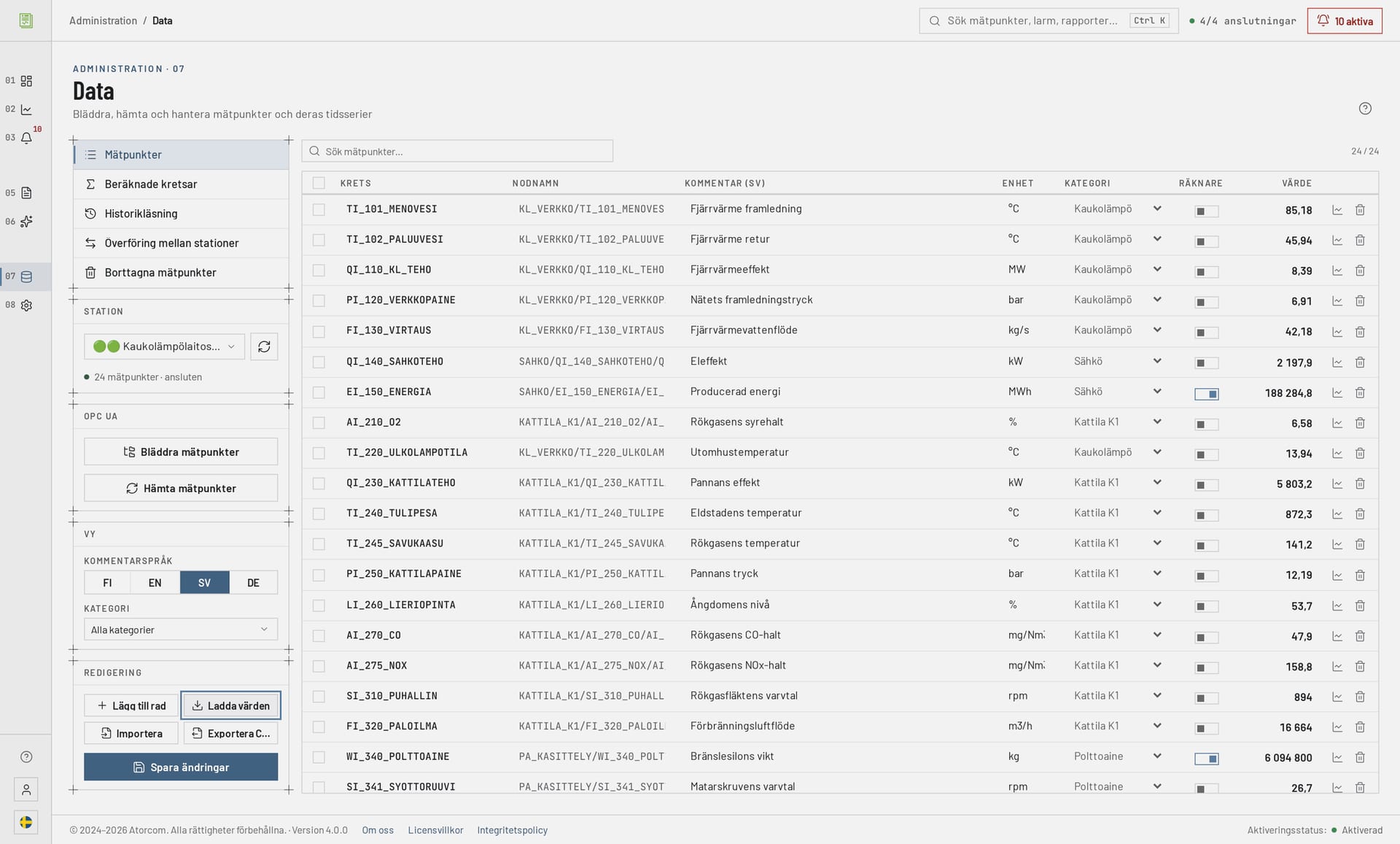The image size is (1400, 844).
Task: Click the Bläddra mätpunkter button
Action: coord(181,452)
